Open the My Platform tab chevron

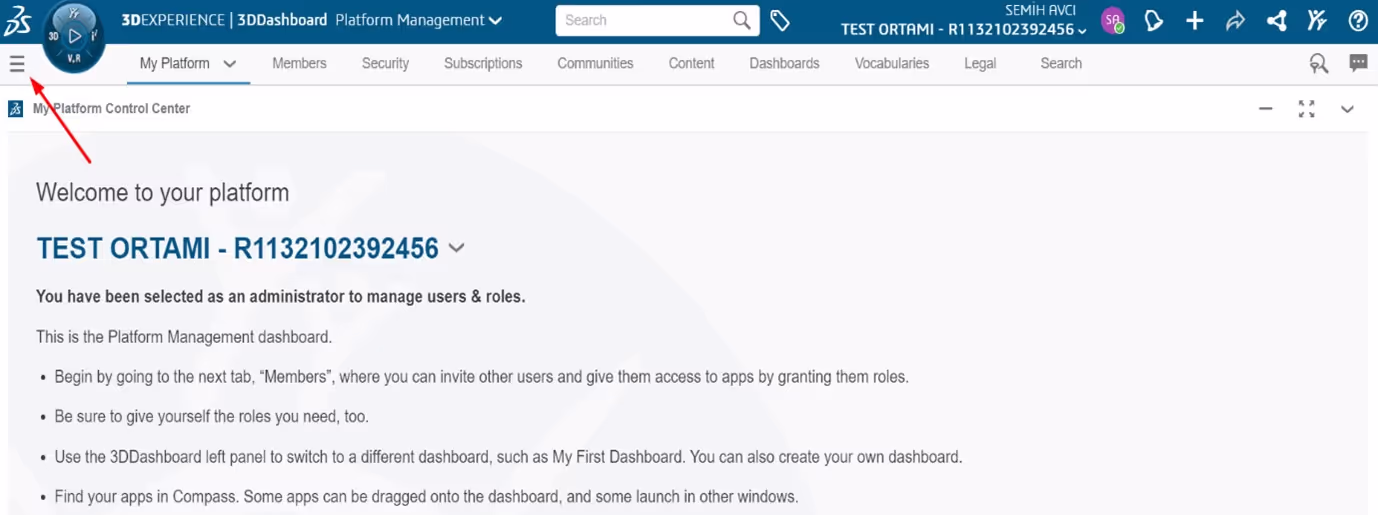pyautogui.click(x=230, y=64)
